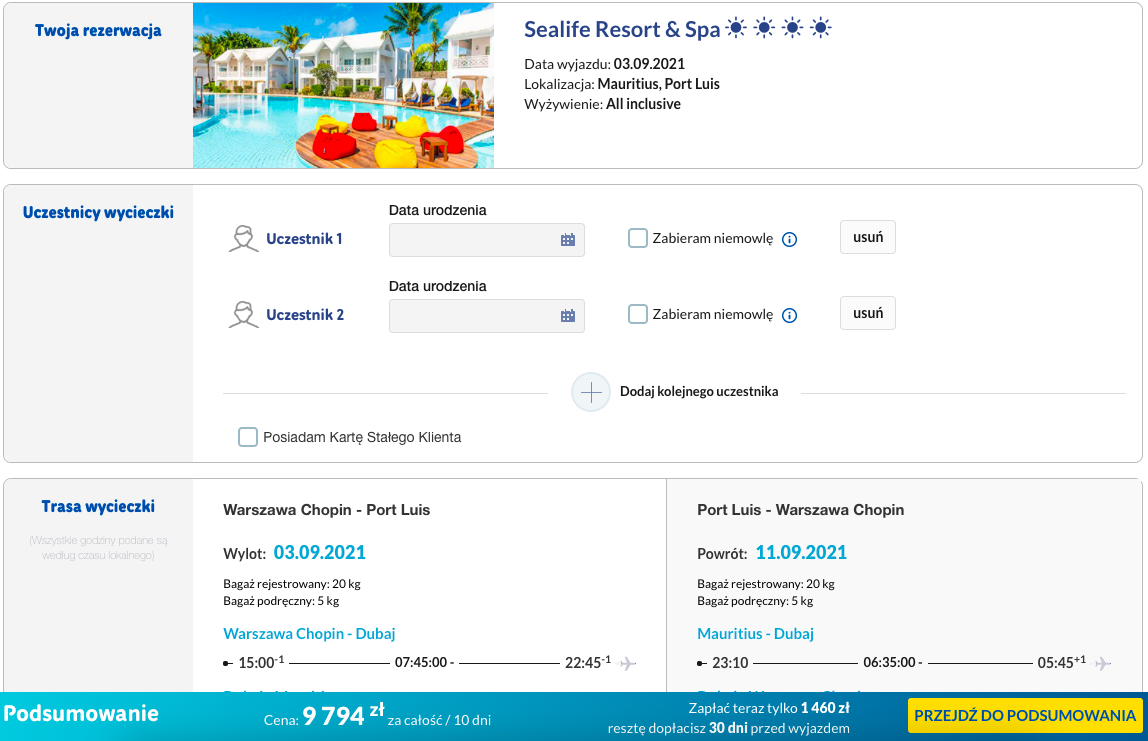This screenshot has width=1148, height=741.
Task: Open the Sealife Resort pool photo
Action: 343,85
